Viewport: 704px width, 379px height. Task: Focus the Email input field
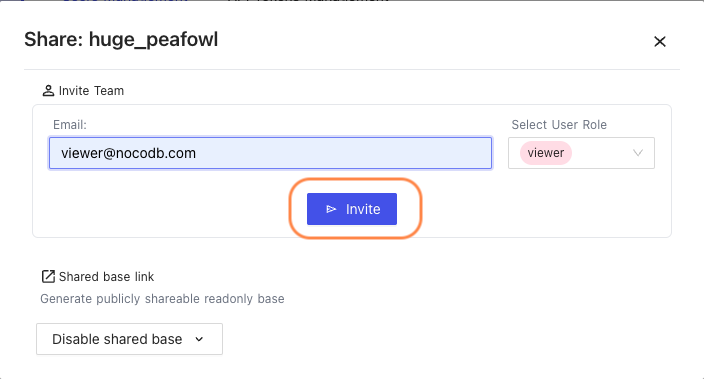270,153
